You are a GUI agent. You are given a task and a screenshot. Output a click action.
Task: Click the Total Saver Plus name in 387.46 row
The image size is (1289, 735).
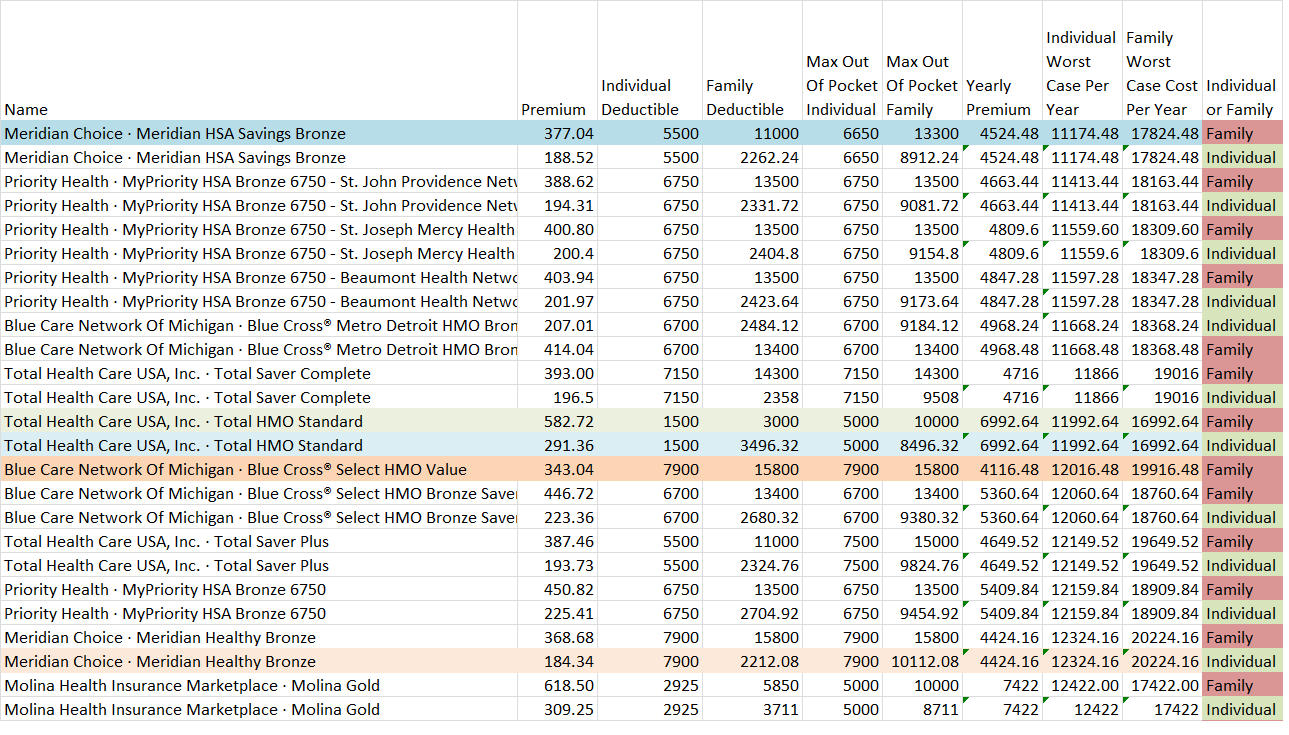259,541
